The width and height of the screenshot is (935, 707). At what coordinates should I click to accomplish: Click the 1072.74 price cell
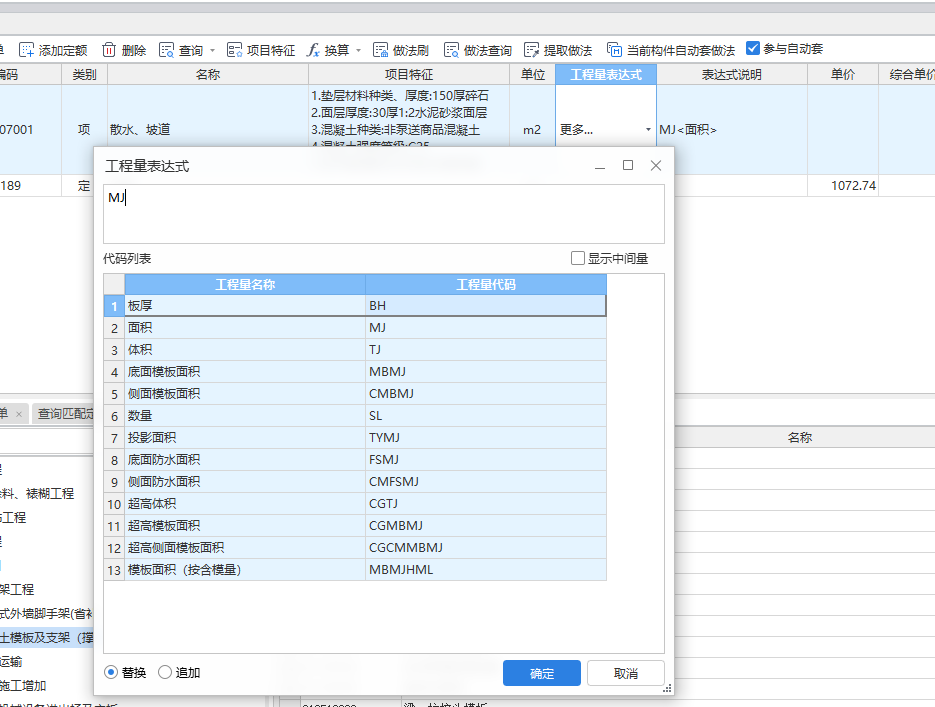(843, 185)
